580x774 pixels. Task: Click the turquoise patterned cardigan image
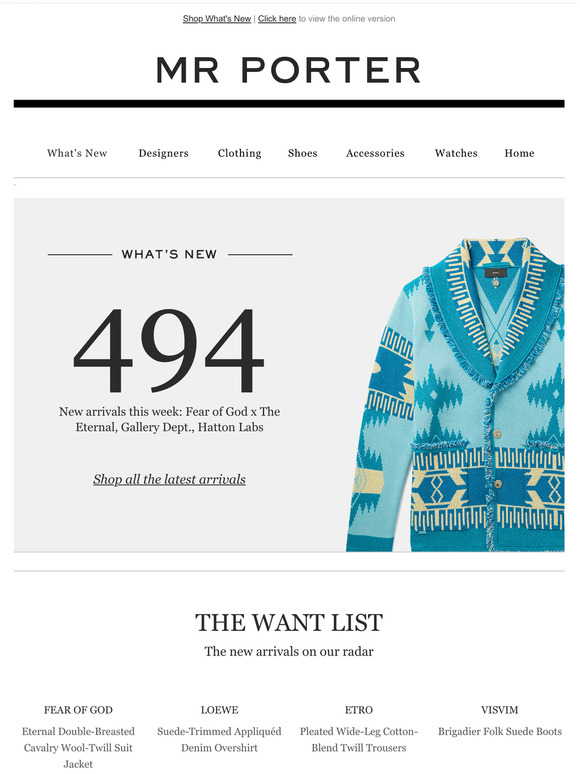(x=455, y=395)
